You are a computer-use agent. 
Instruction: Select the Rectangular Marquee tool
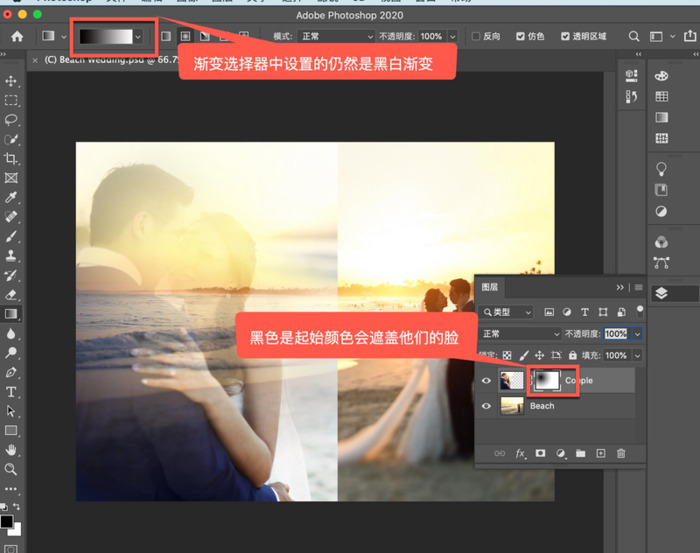(11, 100)
